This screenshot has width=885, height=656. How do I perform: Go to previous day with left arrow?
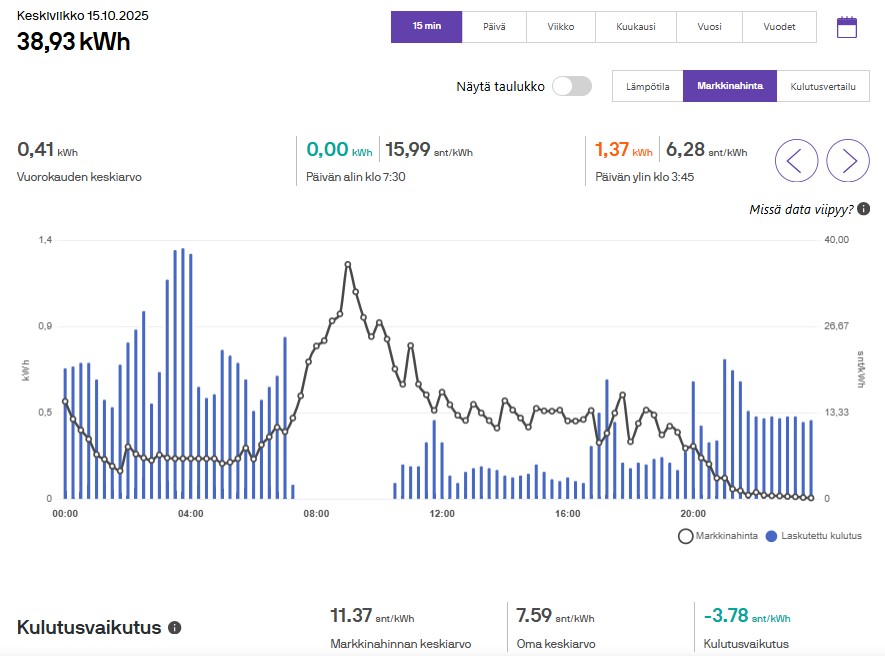point(796,160)
